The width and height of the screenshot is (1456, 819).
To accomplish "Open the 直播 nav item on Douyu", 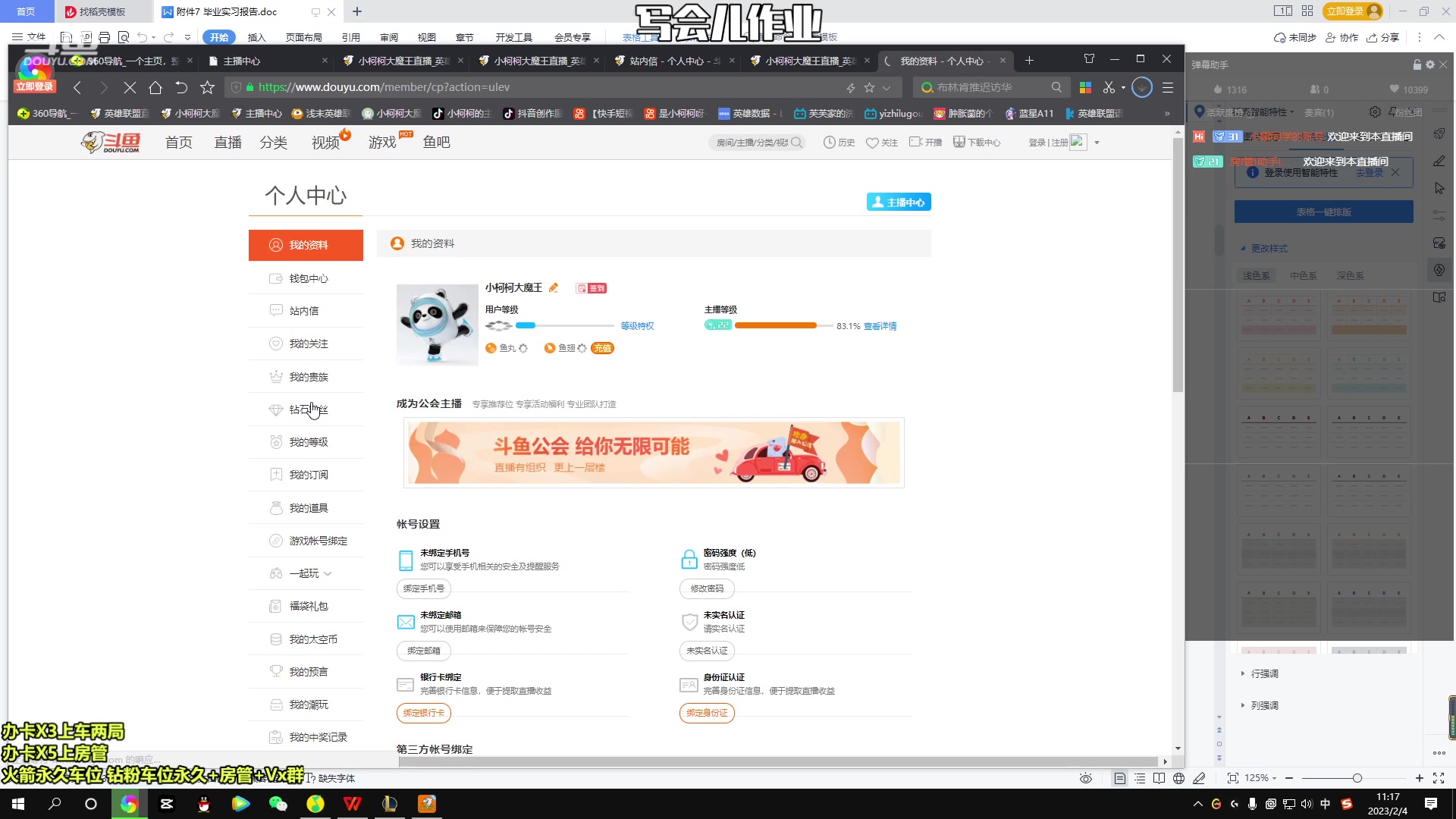I will coord(227,143).
